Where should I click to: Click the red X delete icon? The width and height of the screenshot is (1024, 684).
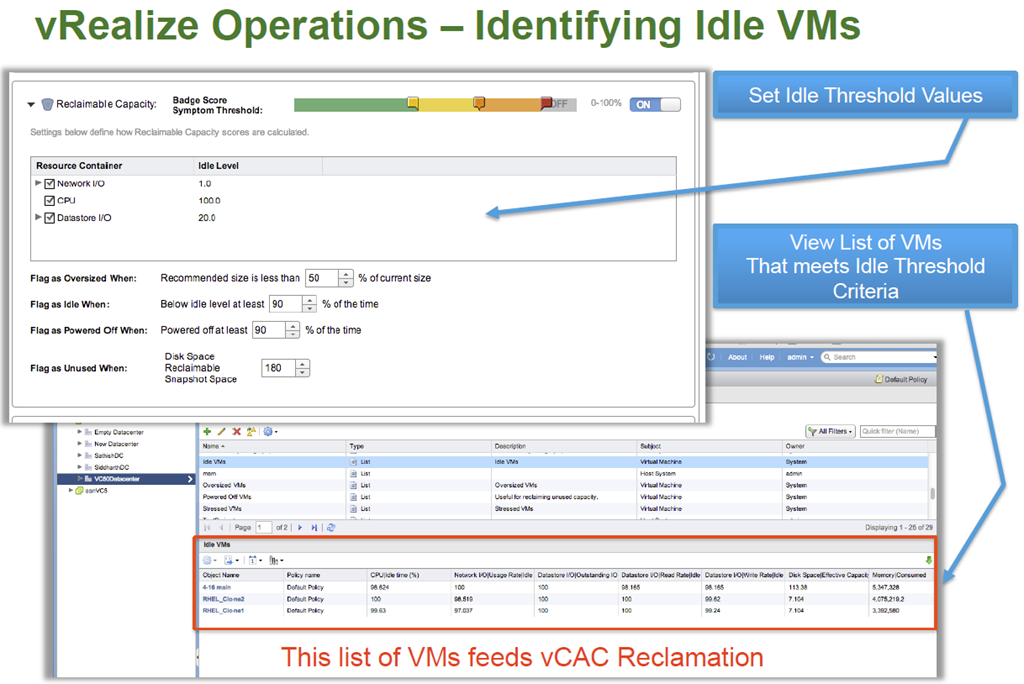237,431
